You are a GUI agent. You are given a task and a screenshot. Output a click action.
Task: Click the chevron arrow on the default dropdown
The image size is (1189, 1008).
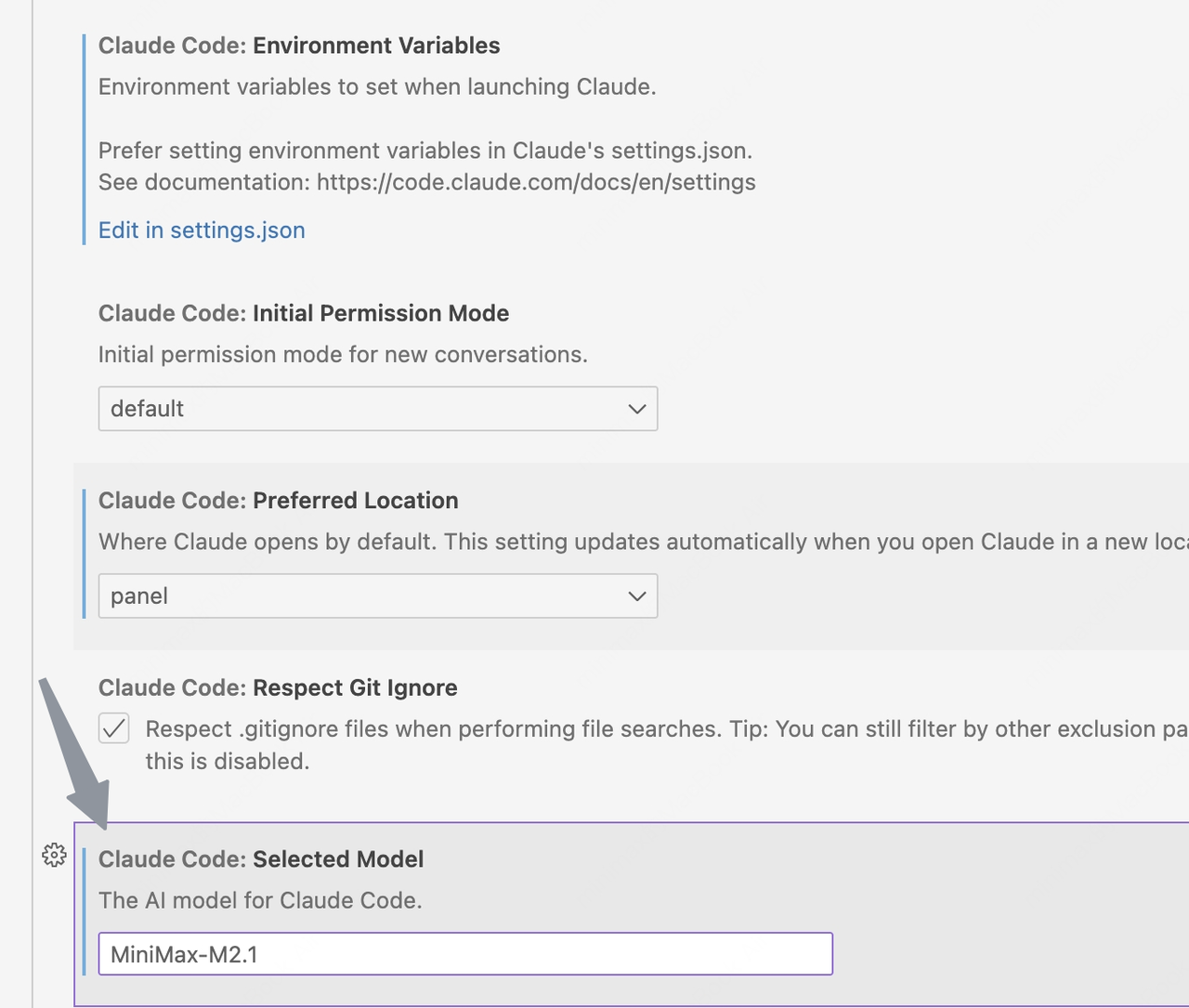click(x=636, y=409)
